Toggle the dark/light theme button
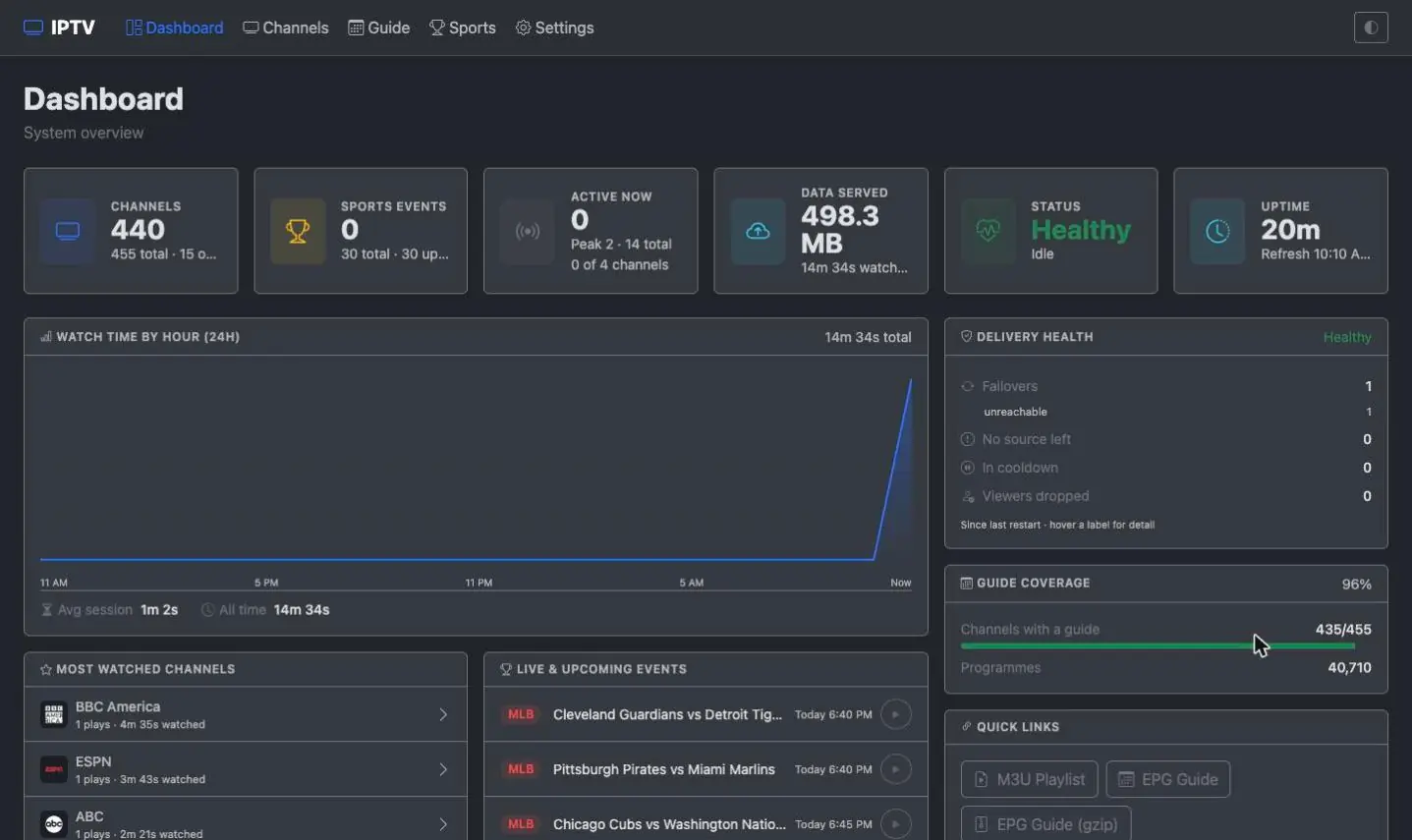This screenshot has height=840, width=1412. pos(1371,28)
